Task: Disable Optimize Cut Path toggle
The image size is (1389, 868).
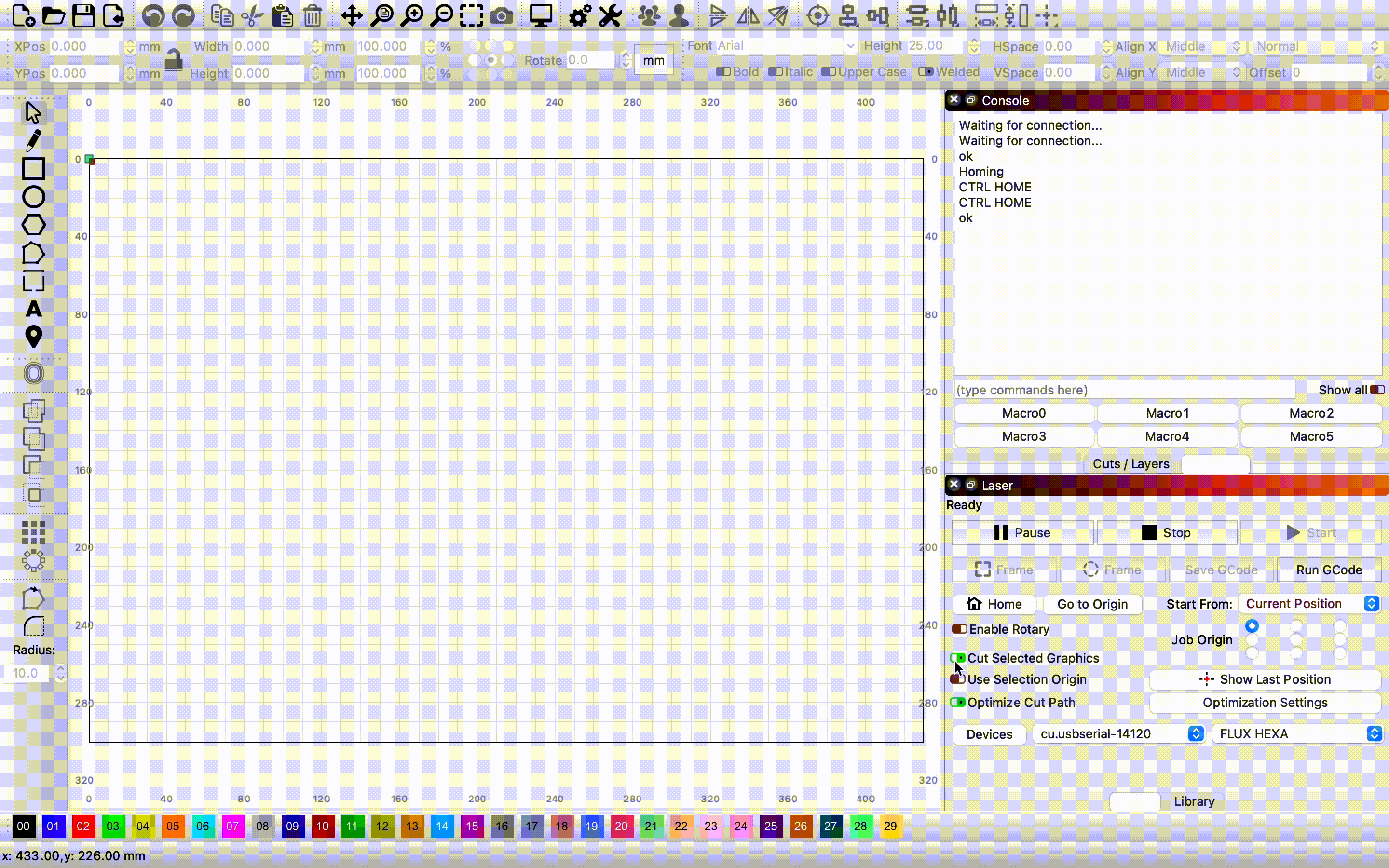Action: pyautogui.click(x=957, y=703)
